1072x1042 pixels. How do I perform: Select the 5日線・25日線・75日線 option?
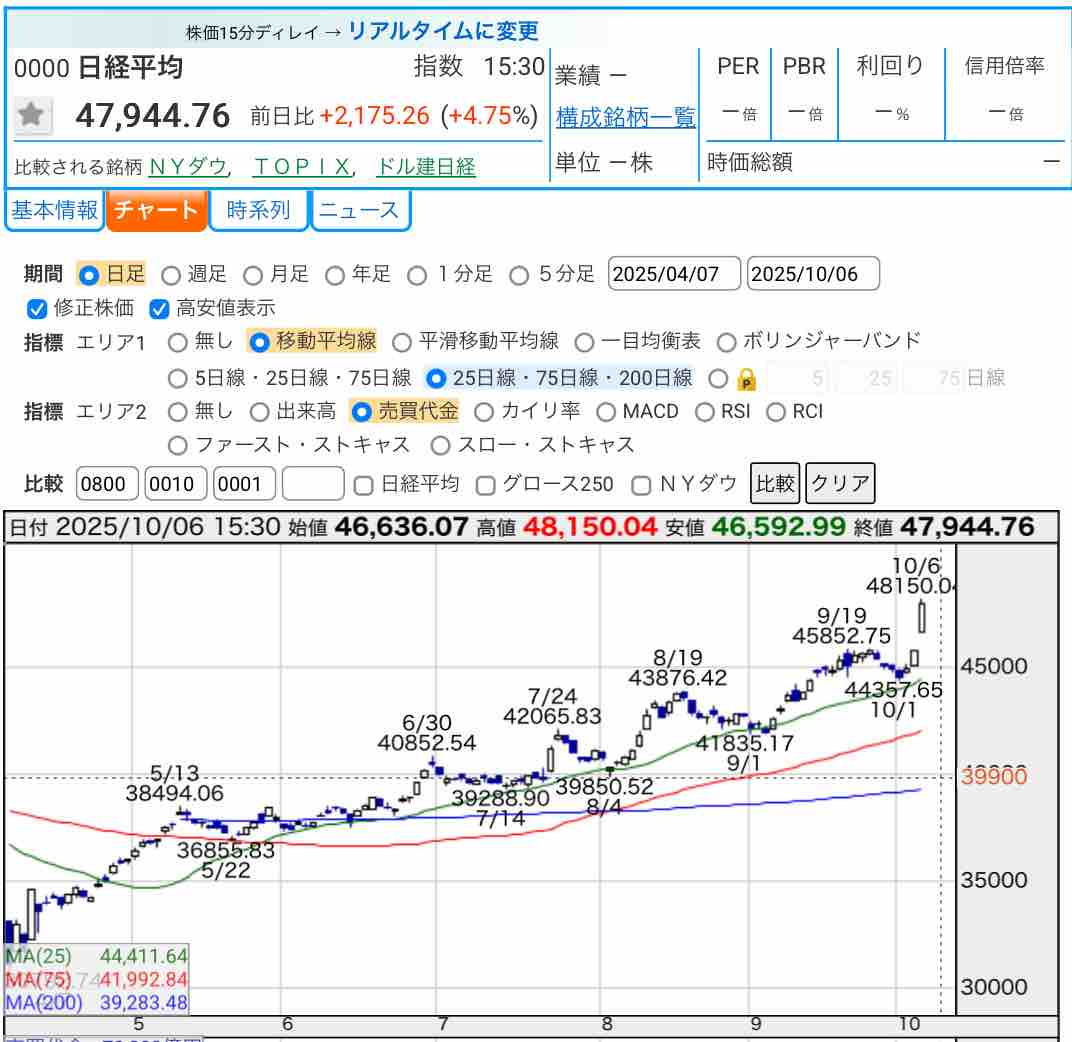click(178, 378)
